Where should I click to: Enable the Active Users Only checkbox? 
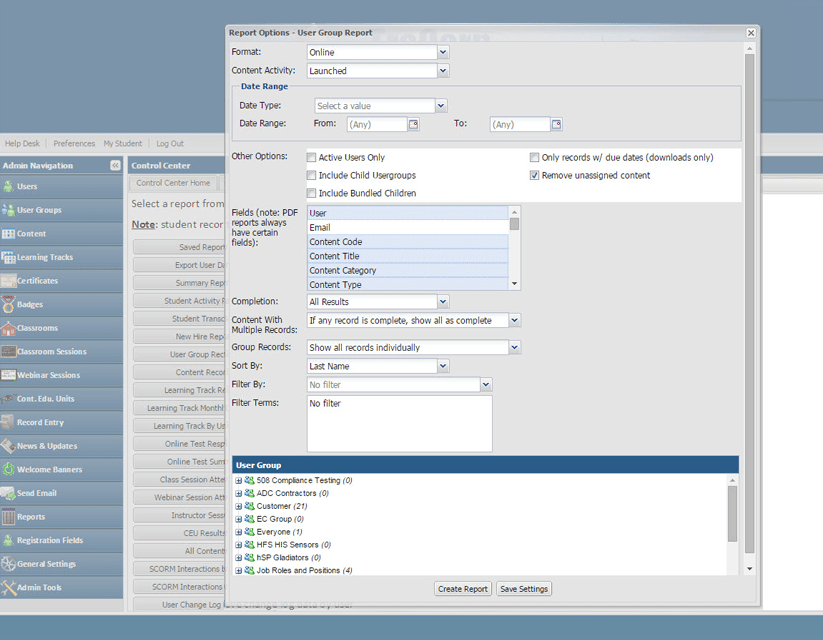coord(312,158)
